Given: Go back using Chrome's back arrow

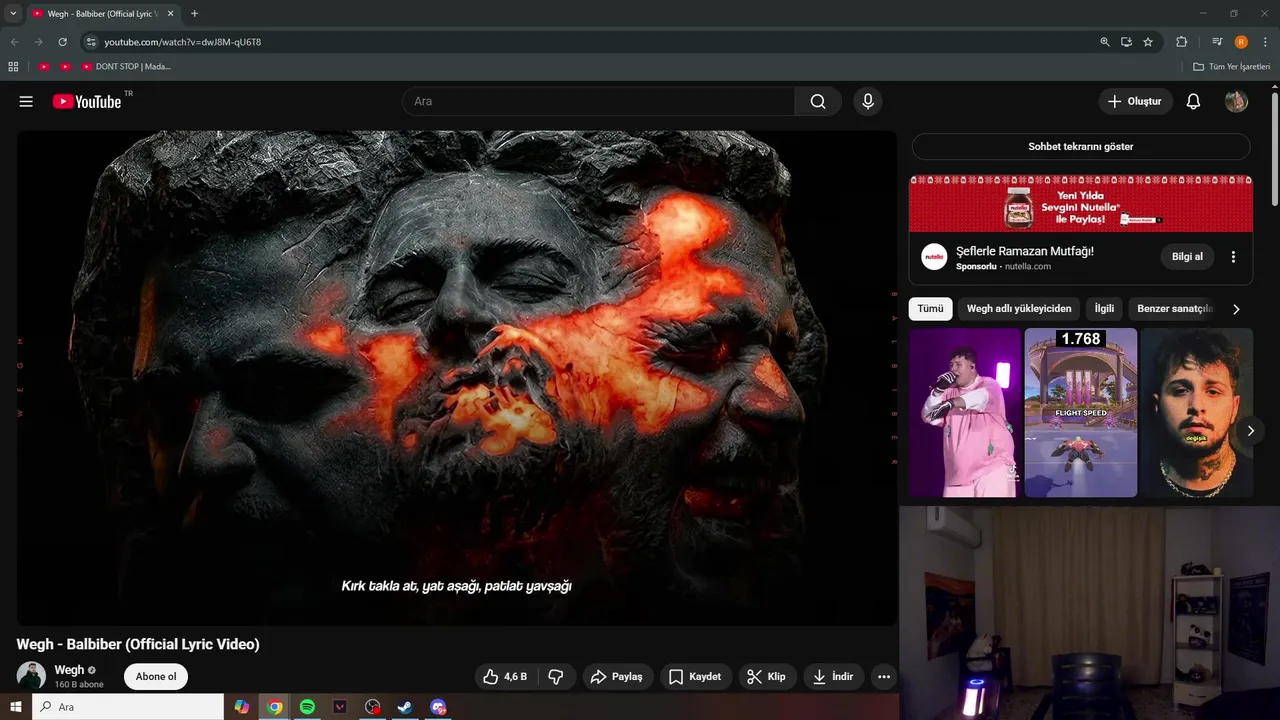Looking at the screenshot, I should (x=14, y=42).
